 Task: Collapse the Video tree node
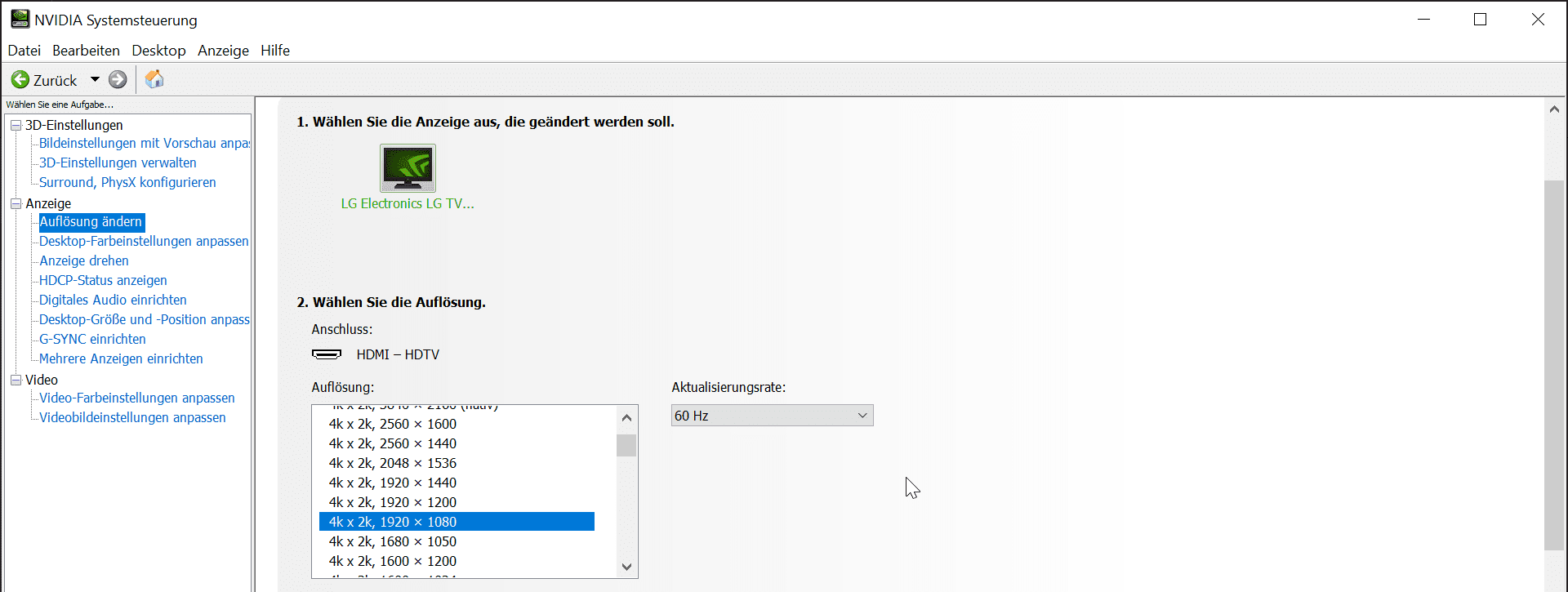point(16,380)
